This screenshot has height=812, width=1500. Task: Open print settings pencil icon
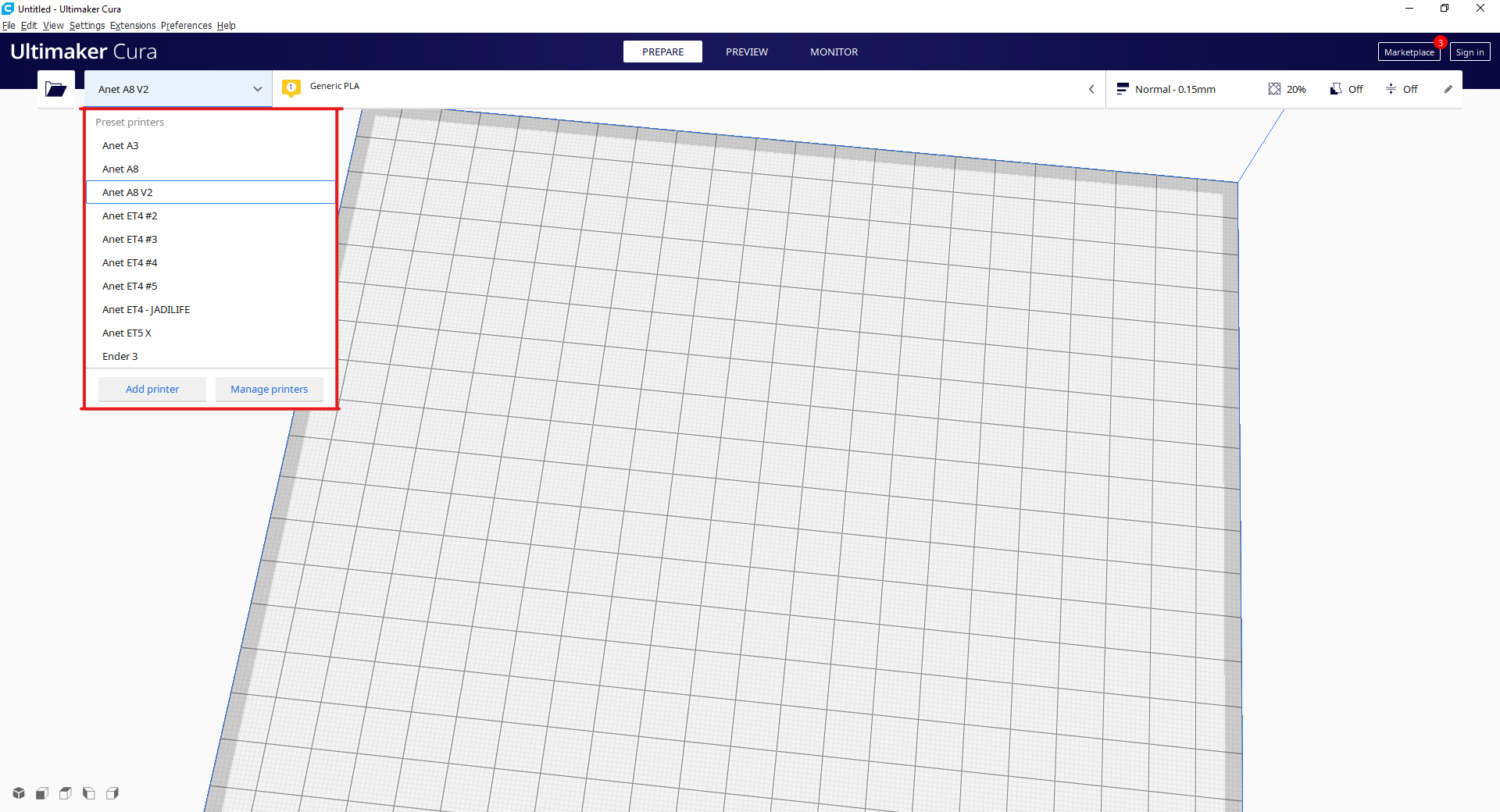coord(1448,89)
